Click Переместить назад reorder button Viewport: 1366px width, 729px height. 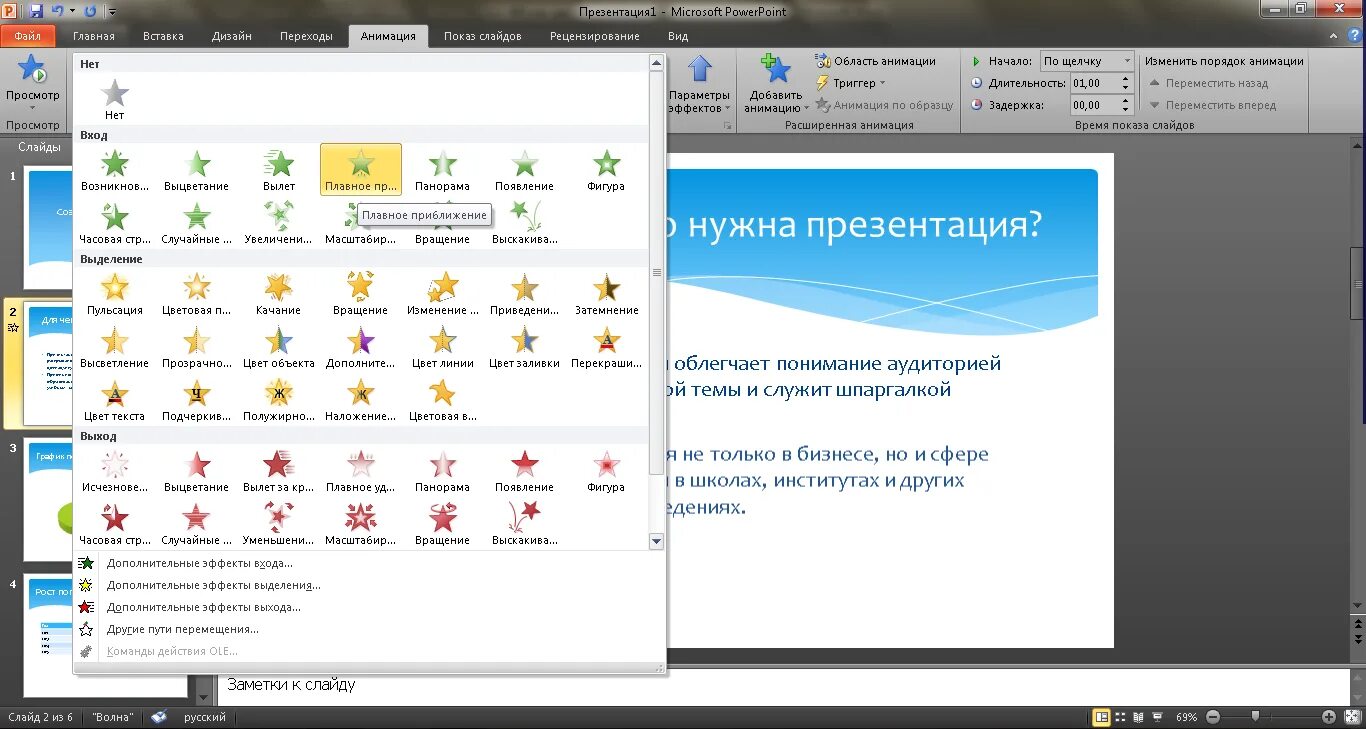[x=1208, y=83]
